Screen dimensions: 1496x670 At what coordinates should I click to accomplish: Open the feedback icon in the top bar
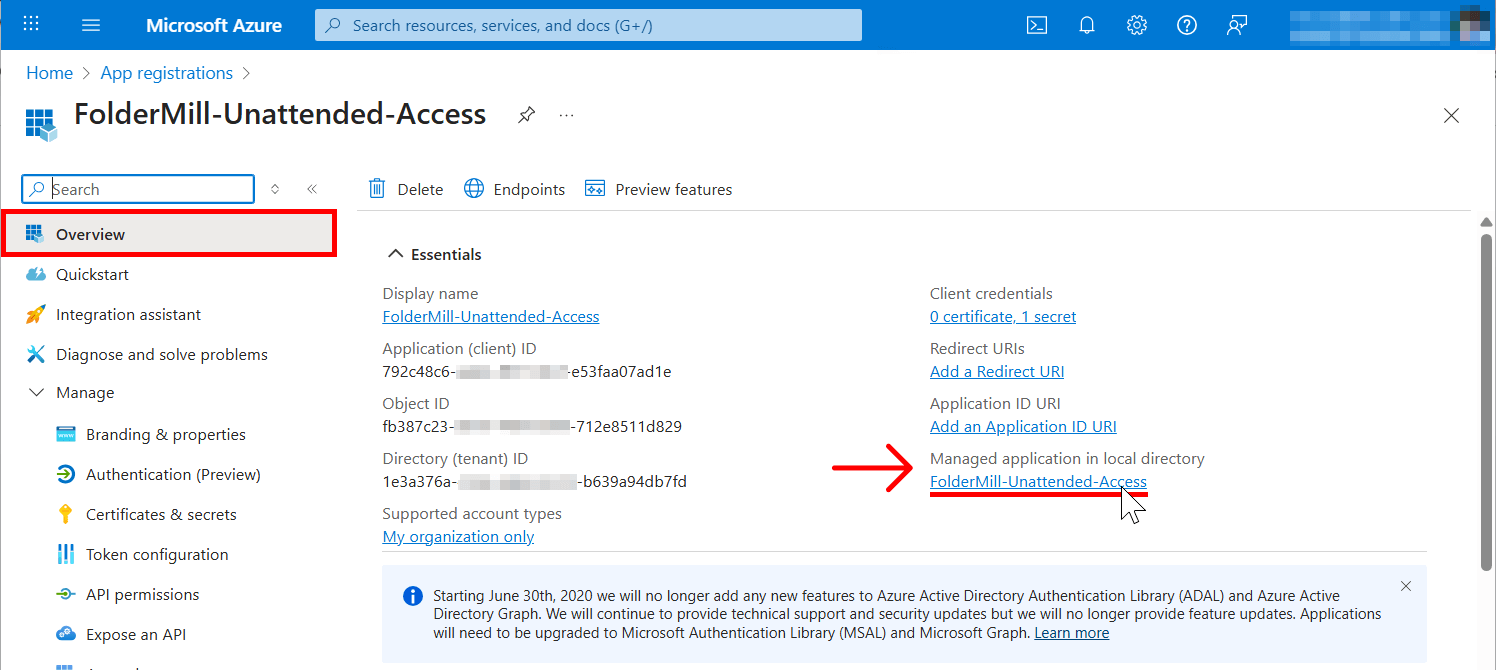(1236, 24)
